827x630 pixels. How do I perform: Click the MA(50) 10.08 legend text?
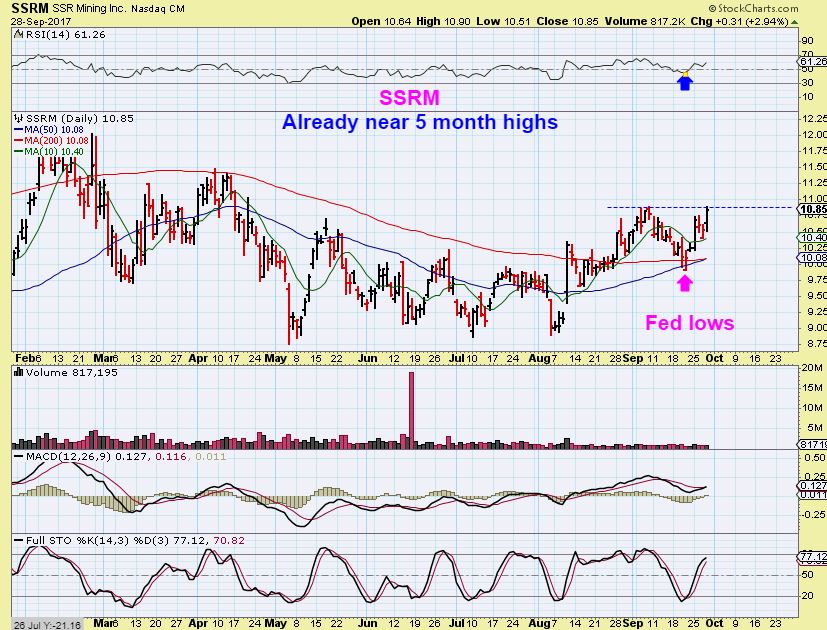54,130
